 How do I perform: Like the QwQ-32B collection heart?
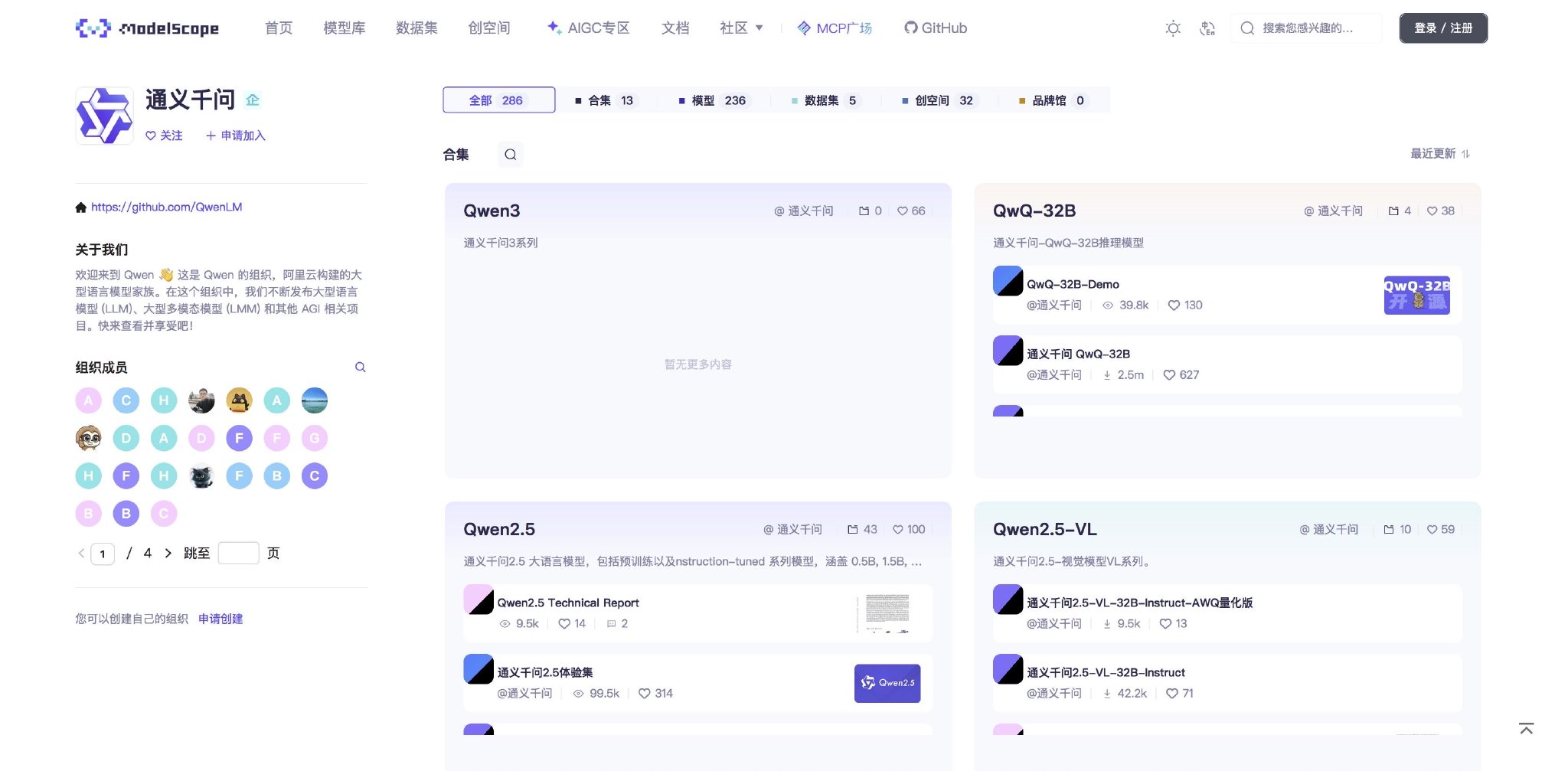[1432, 211]
